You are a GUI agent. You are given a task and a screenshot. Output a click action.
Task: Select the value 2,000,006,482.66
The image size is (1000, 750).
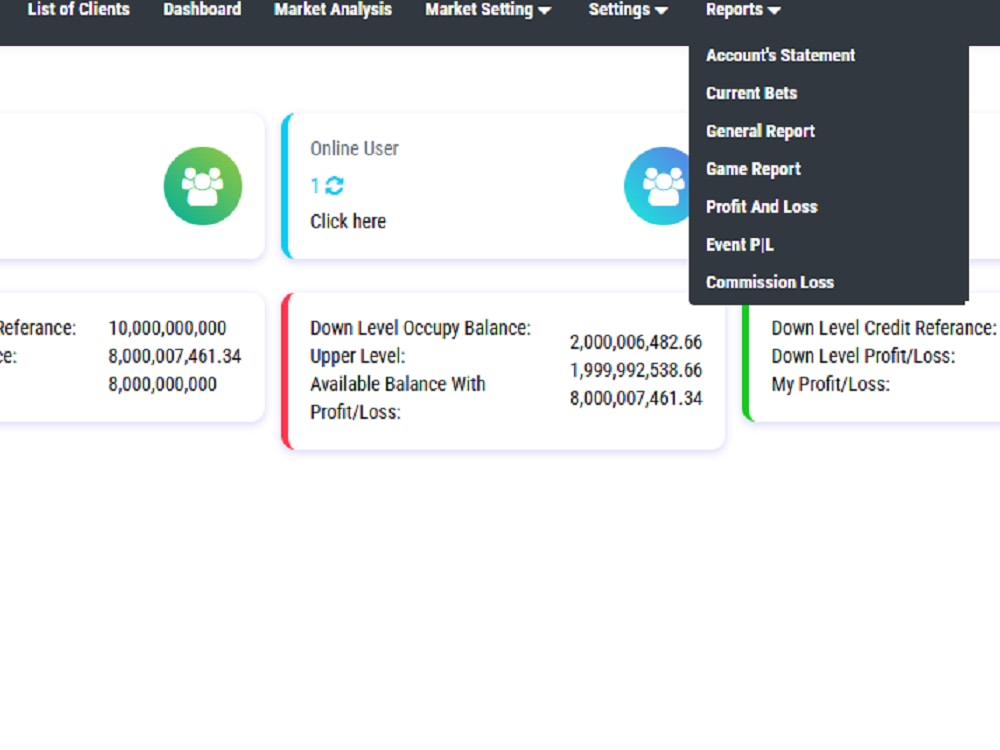pyautogui.click(x=636, y=342)
